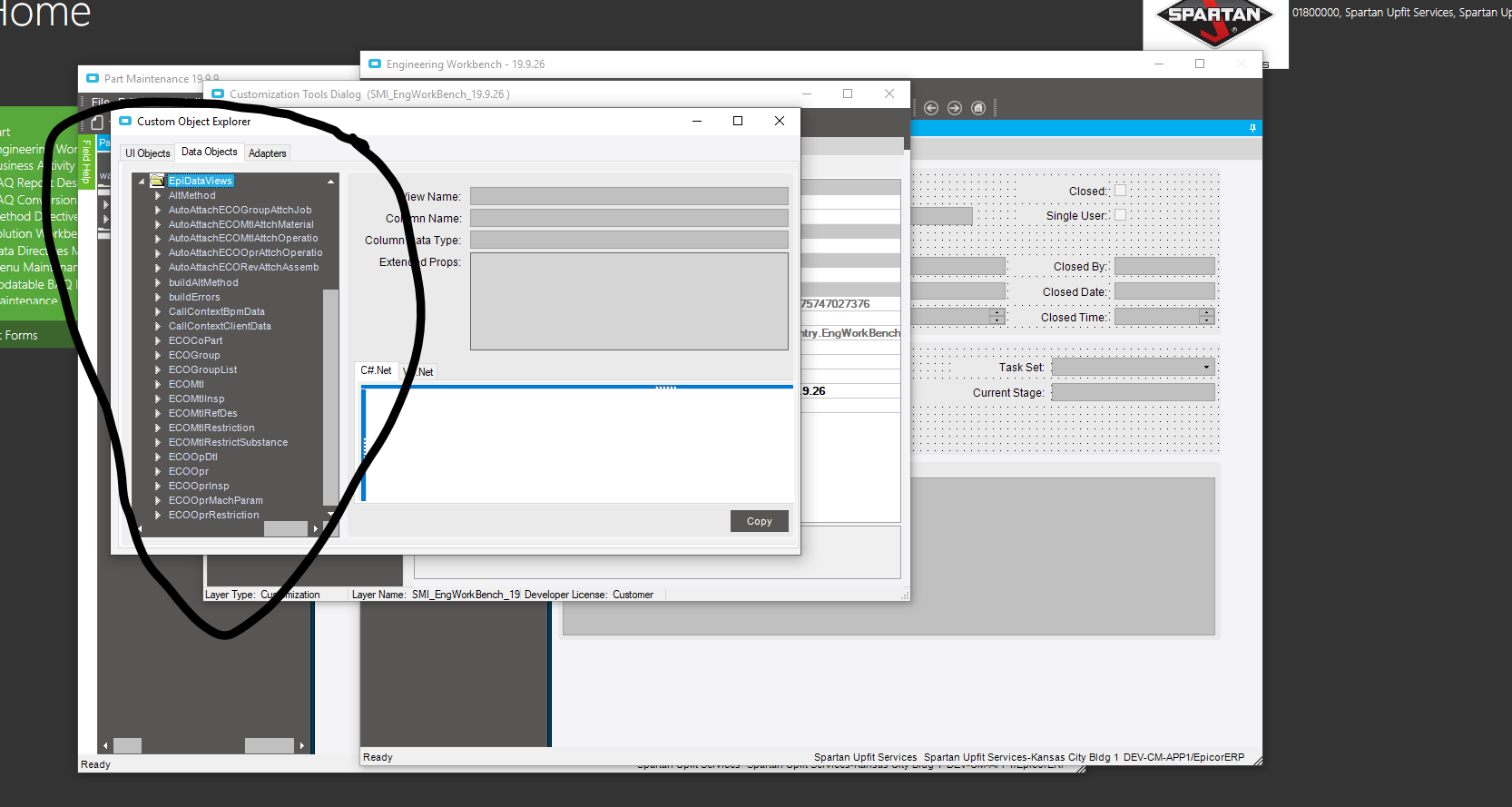Select the ECOMtlRestriction tree item
1512x807 pixels.
pos(211,428)
